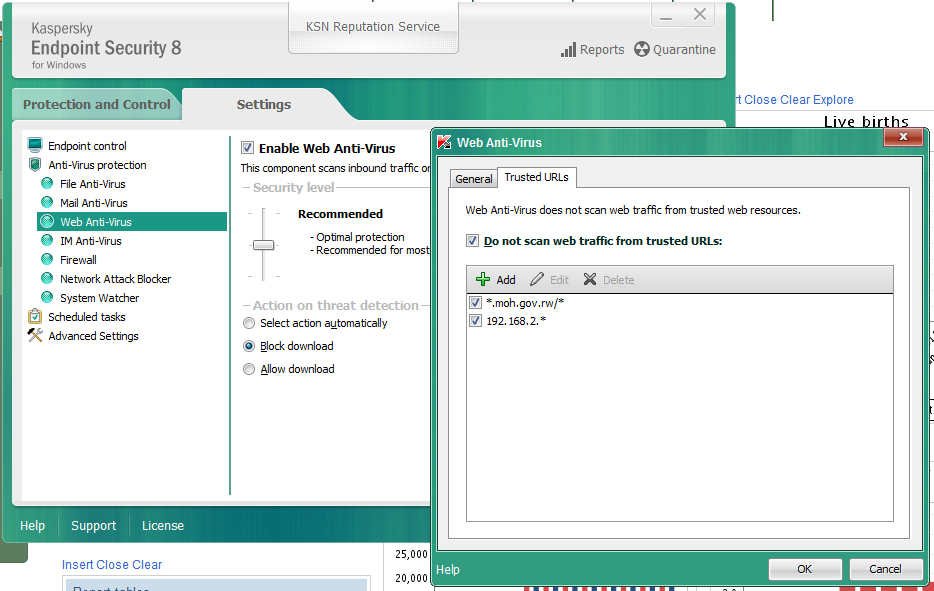Select IM Anti-Virus in the tree
The width and height of the screenshot is (934, 591).
point(91,241)
